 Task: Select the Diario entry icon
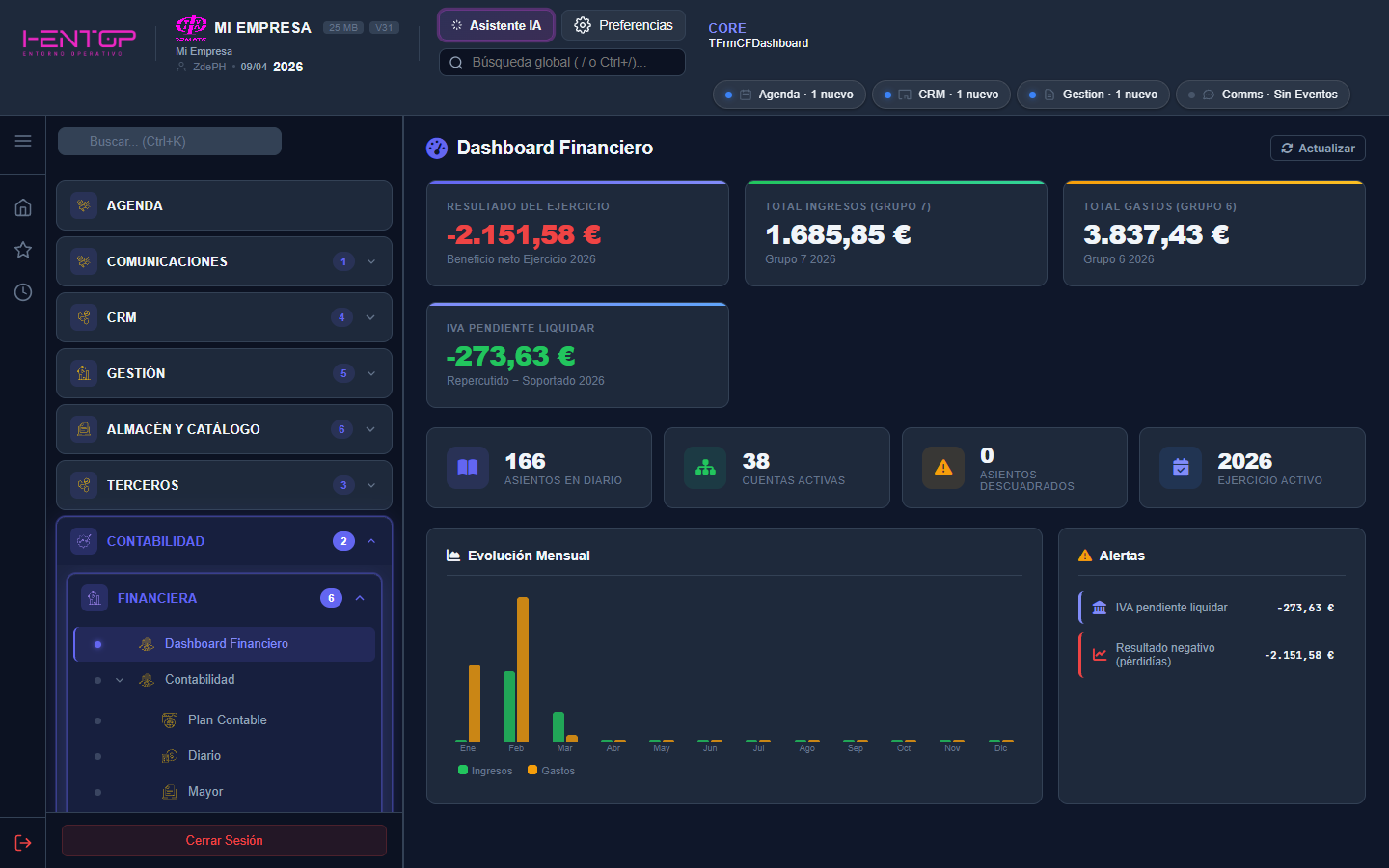pos(169,755)
